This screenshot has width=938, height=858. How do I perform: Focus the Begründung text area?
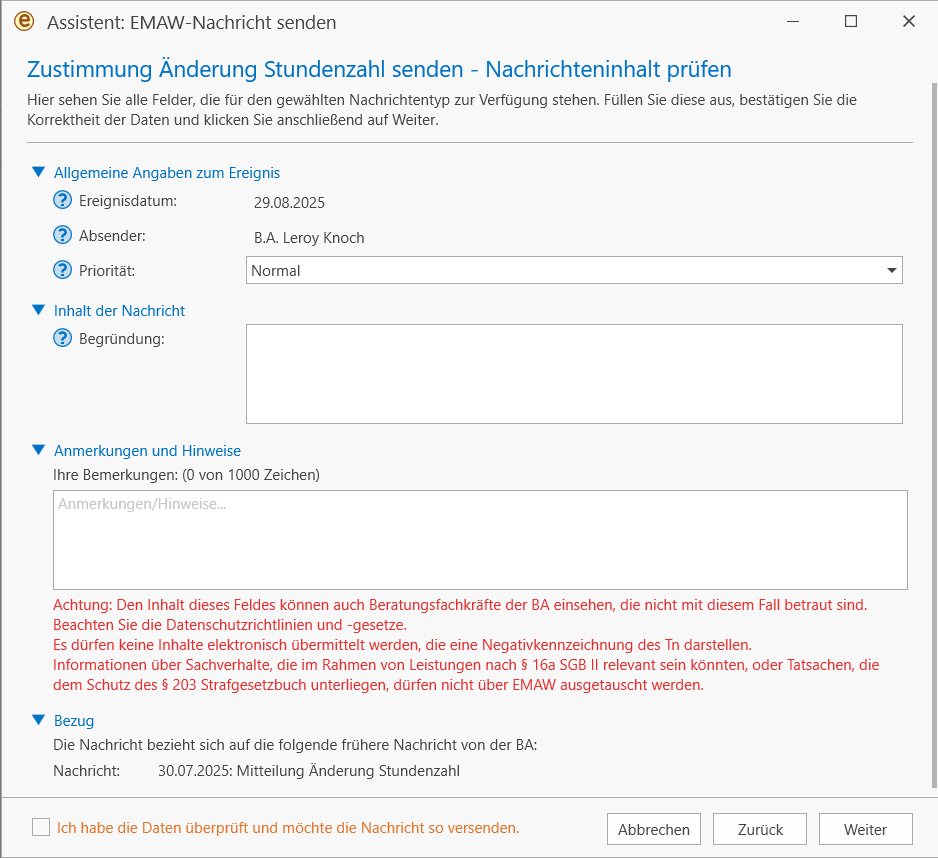(574, 374)
